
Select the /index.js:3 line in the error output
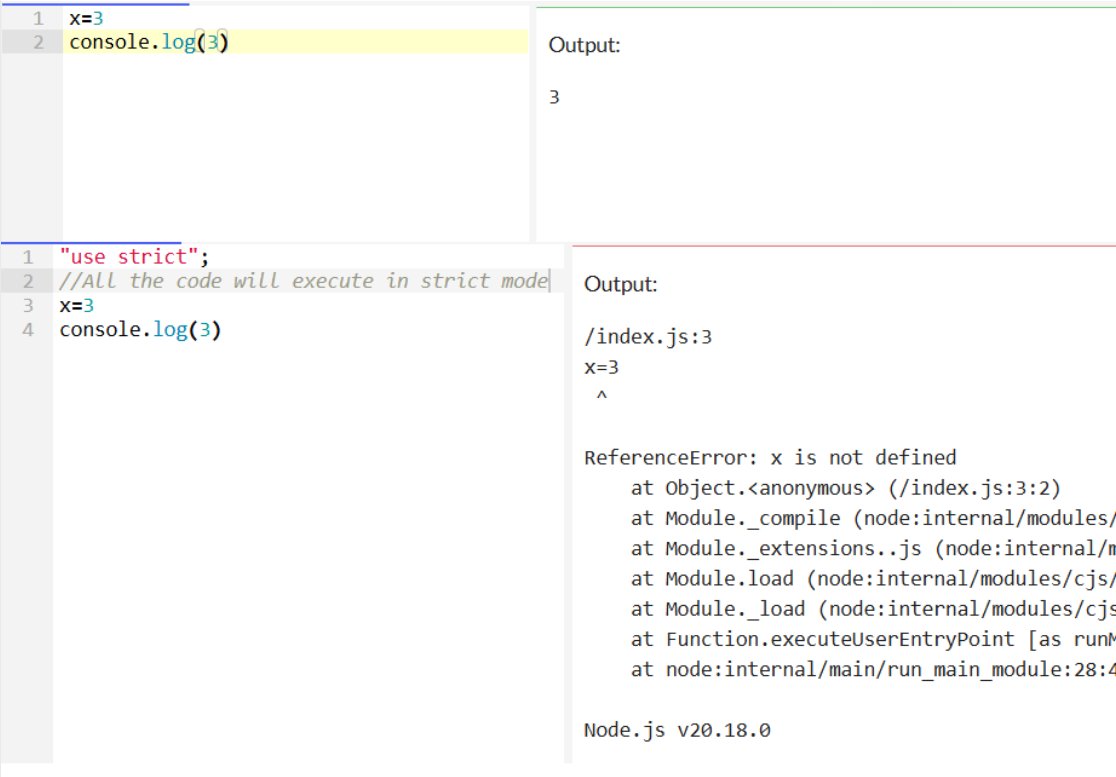[648, 337]
